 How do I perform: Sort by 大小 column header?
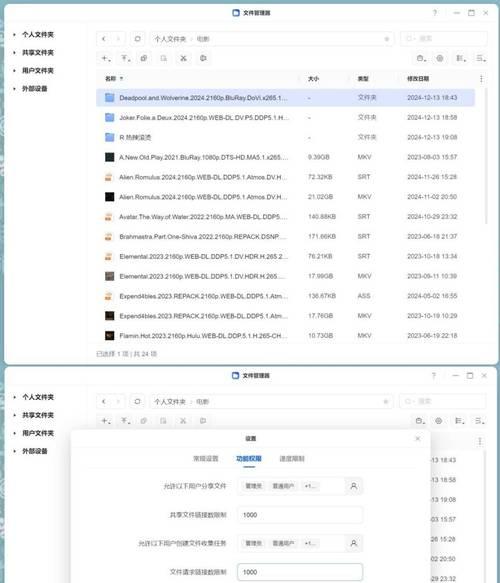coord(313,78)
